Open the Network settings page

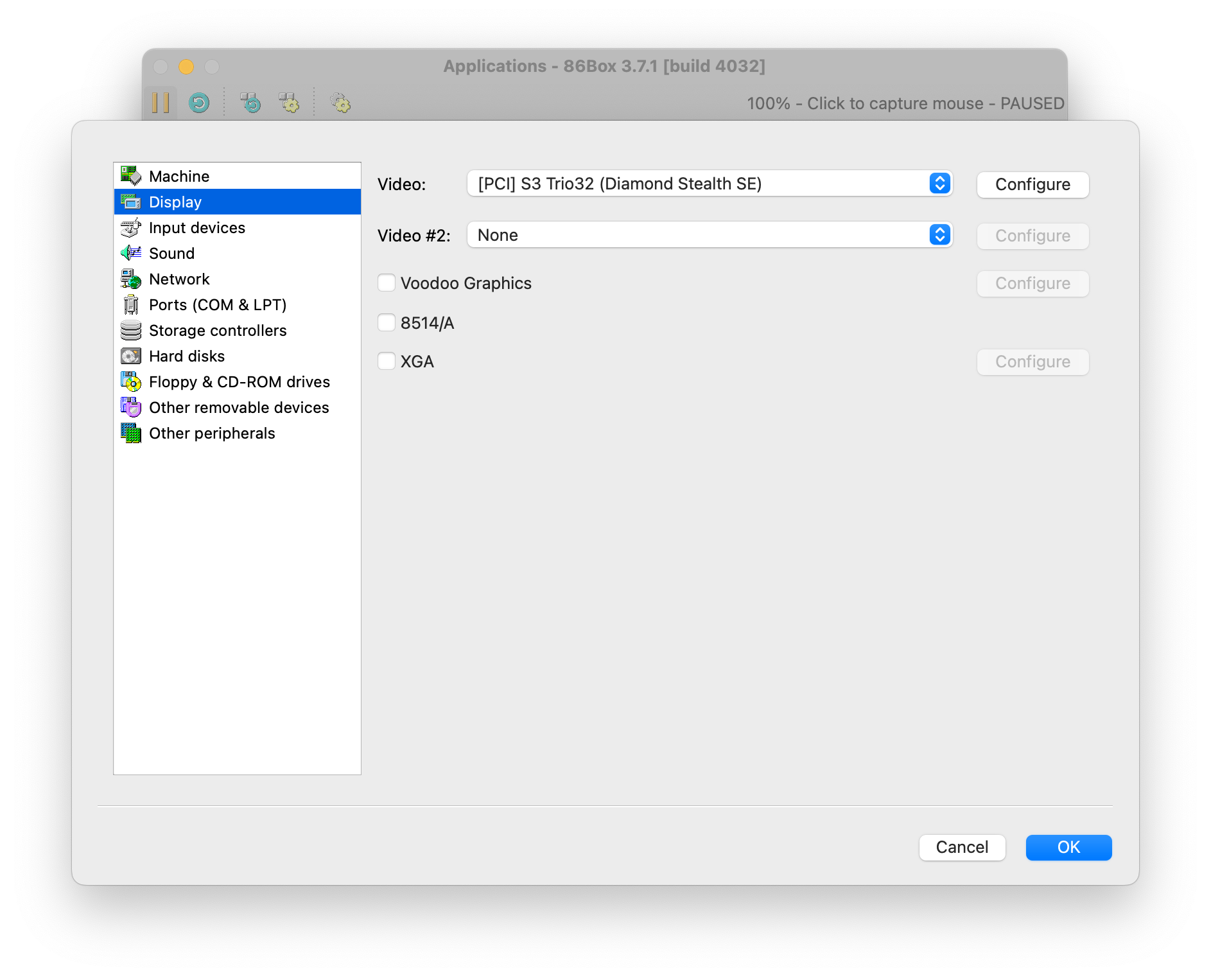(237, 279)
